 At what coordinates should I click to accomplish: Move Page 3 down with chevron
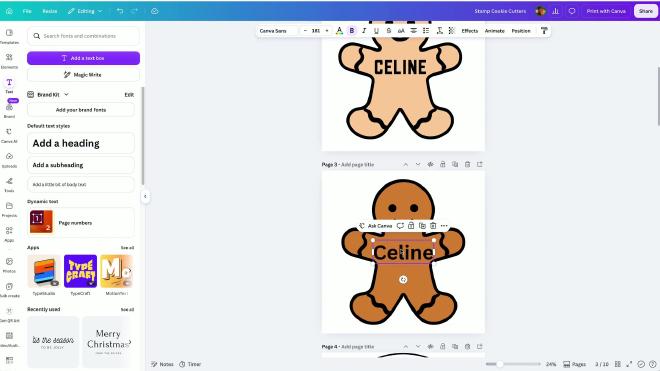418,164
